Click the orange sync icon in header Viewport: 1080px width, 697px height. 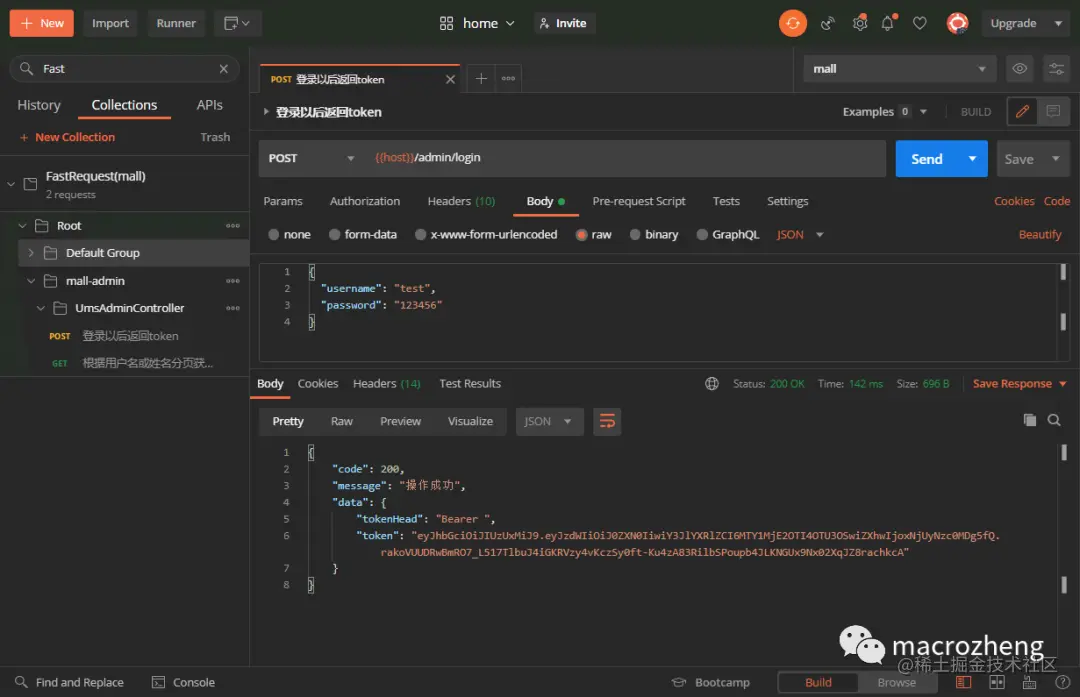coord(793,23)
